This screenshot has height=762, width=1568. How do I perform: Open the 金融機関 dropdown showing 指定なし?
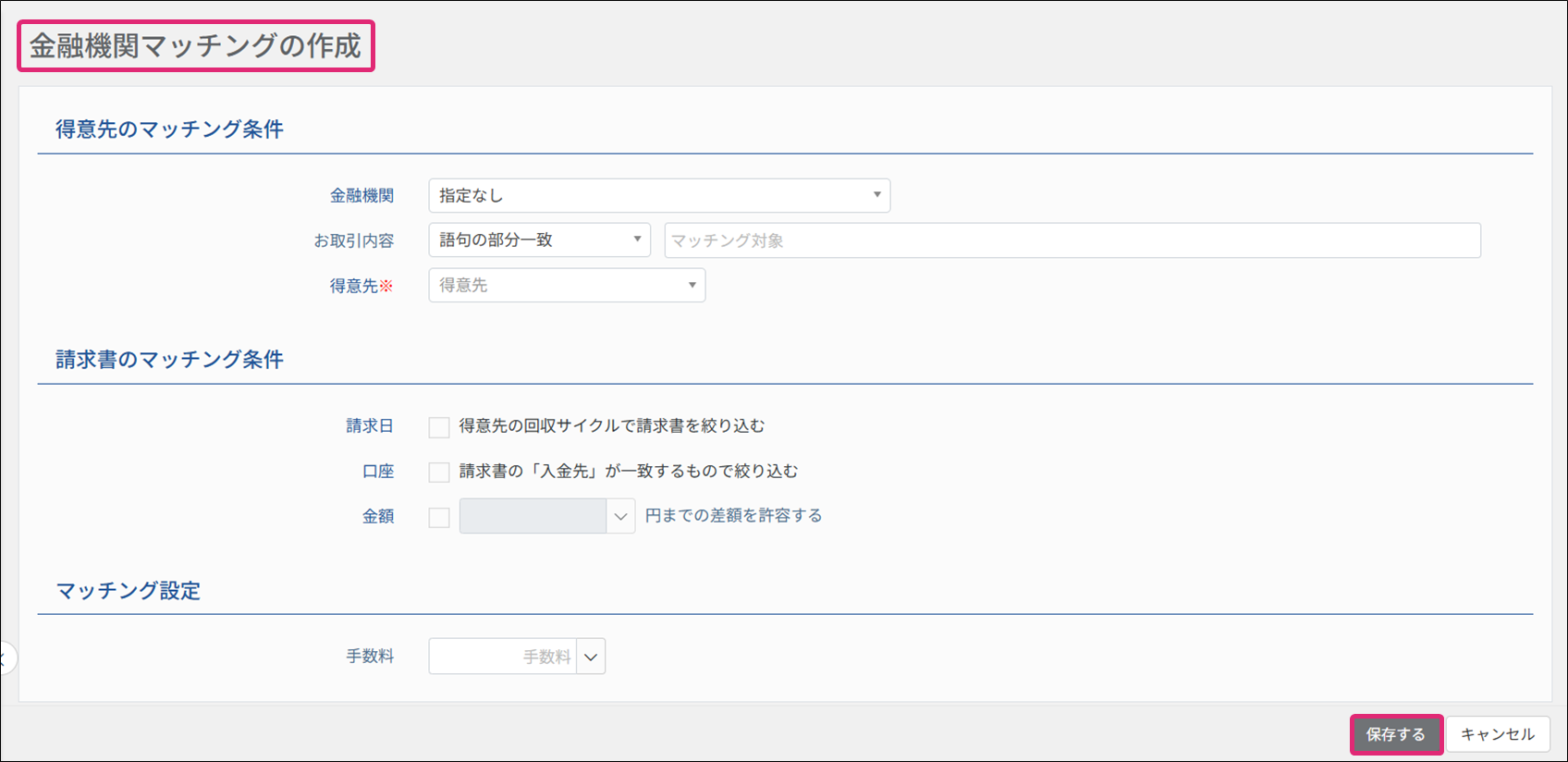(658, 196)
